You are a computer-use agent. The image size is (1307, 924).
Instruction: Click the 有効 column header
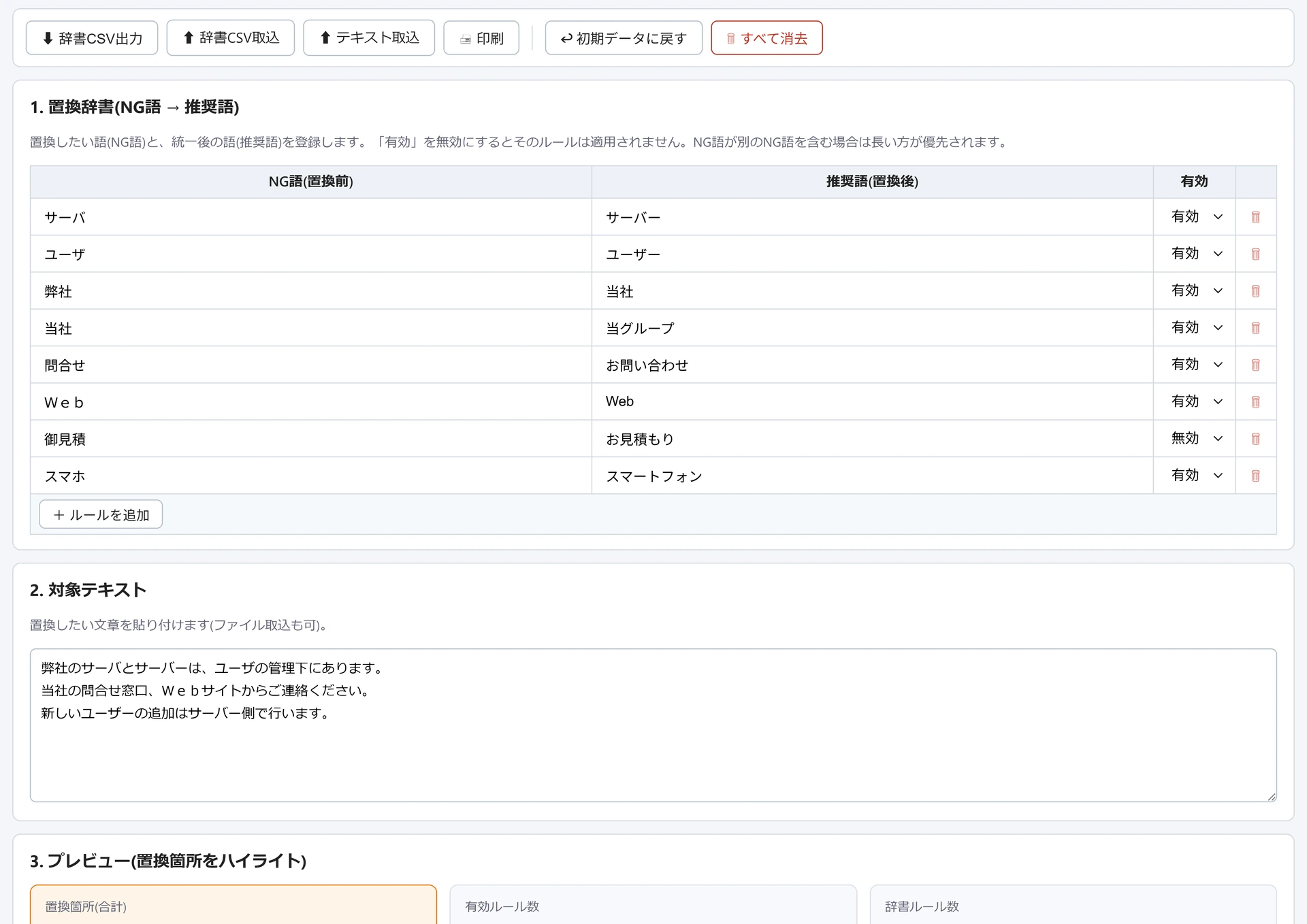[x=1194, y=181]
